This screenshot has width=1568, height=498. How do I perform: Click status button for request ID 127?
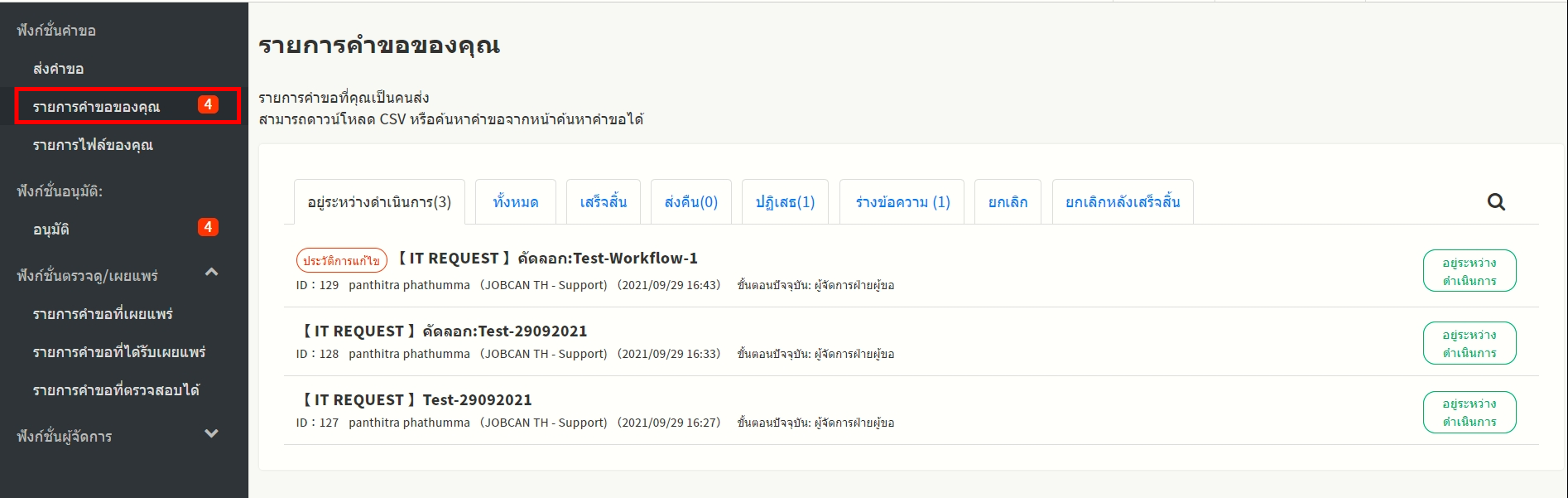pos(1469,413)
